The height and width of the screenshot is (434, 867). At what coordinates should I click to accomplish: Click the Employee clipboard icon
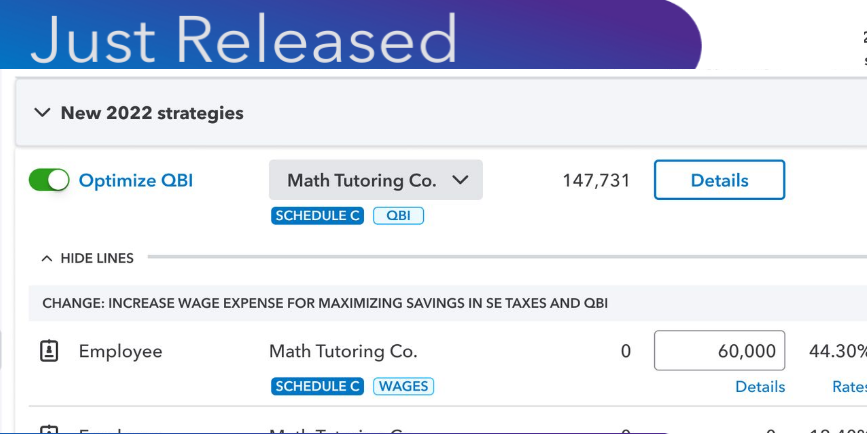click(49, 351)
